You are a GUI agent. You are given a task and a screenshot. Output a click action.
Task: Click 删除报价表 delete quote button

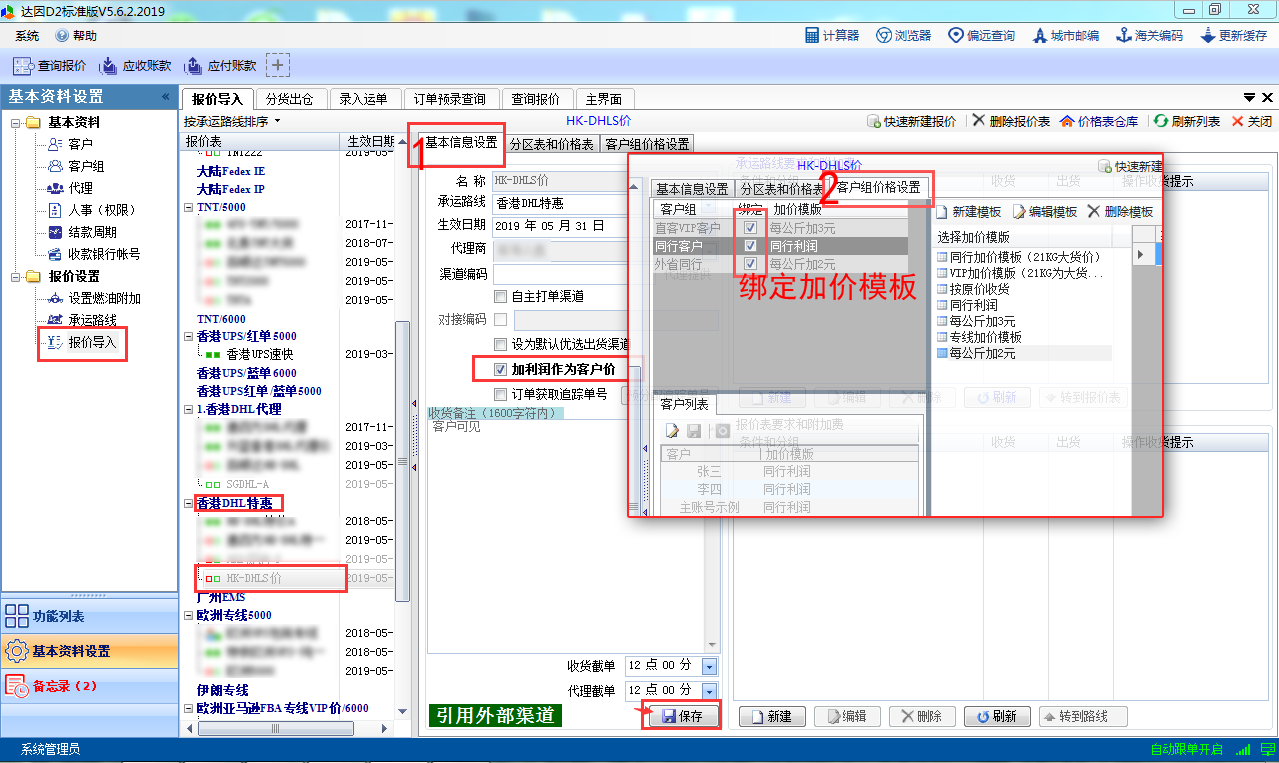[1010, 121]
